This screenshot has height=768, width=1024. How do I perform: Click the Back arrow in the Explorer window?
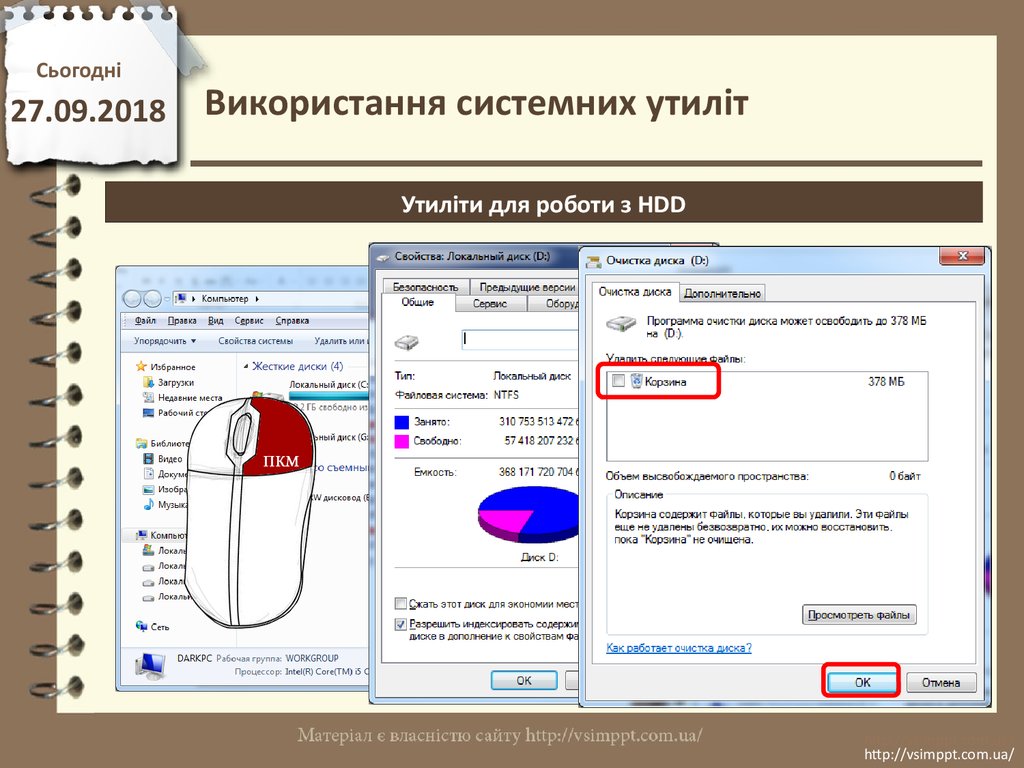(x=131, y=298)
